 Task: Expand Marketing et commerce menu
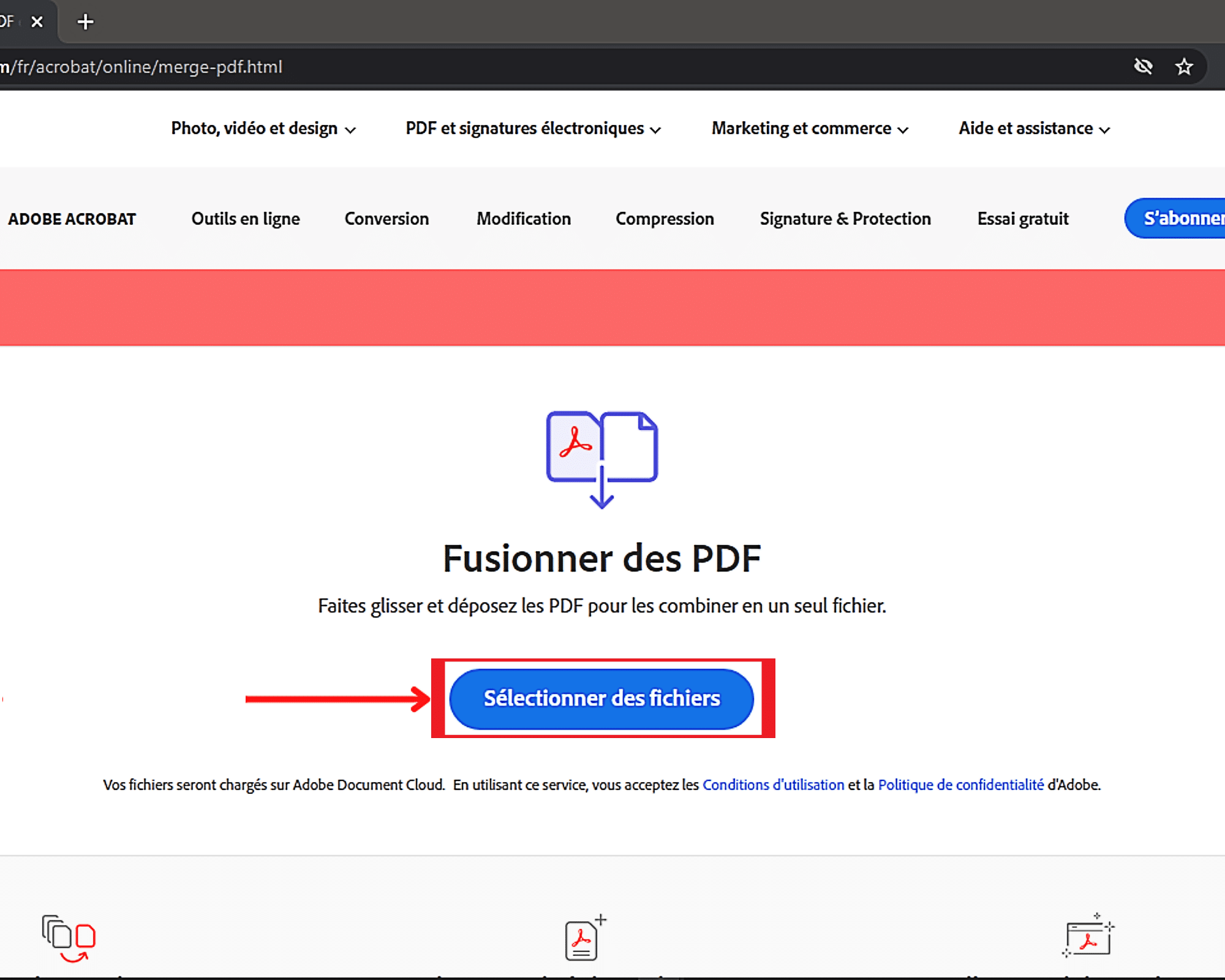click(x=810, y=129)
